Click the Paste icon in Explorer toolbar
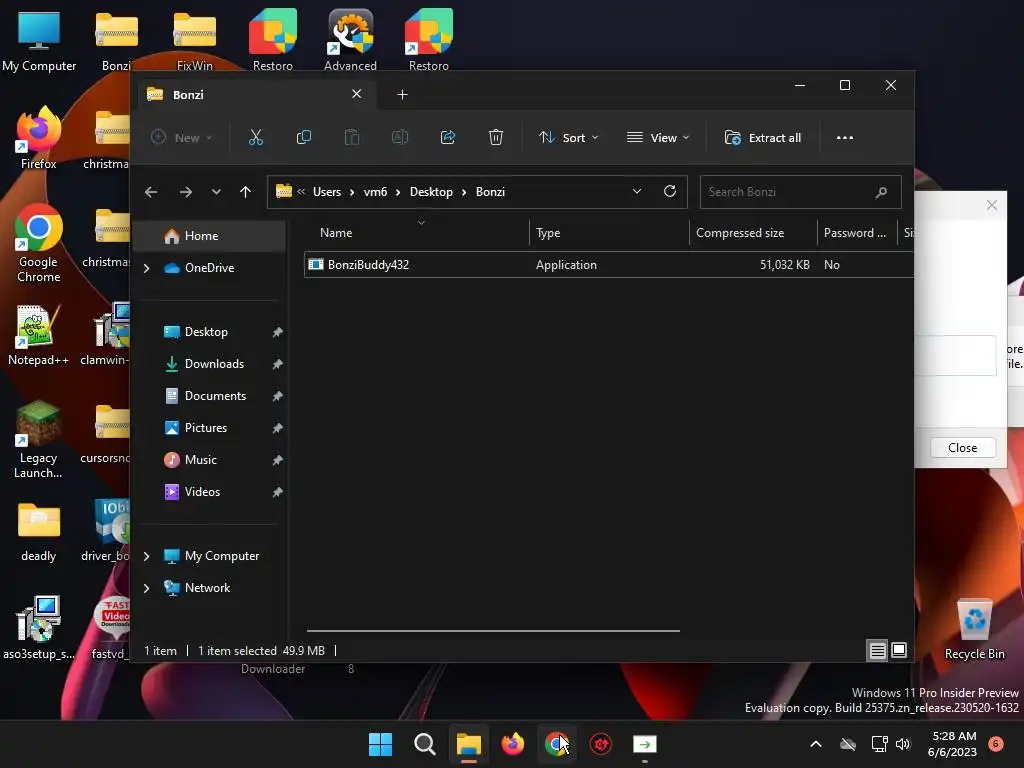Viewport: 1024px width, 768px height. pyautogui.click(x=351, y=138)
